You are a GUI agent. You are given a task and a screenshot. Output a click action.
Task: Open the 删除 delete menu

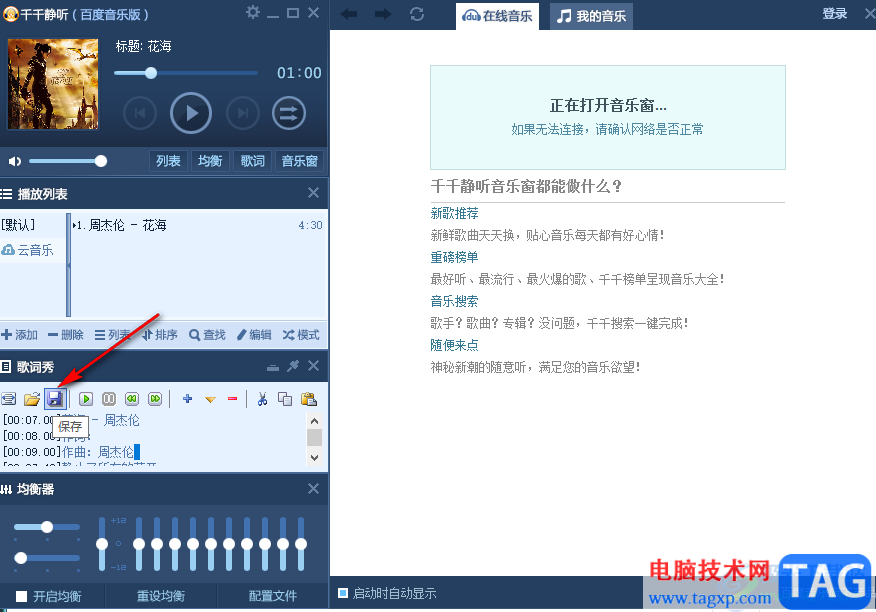point(66,335)
